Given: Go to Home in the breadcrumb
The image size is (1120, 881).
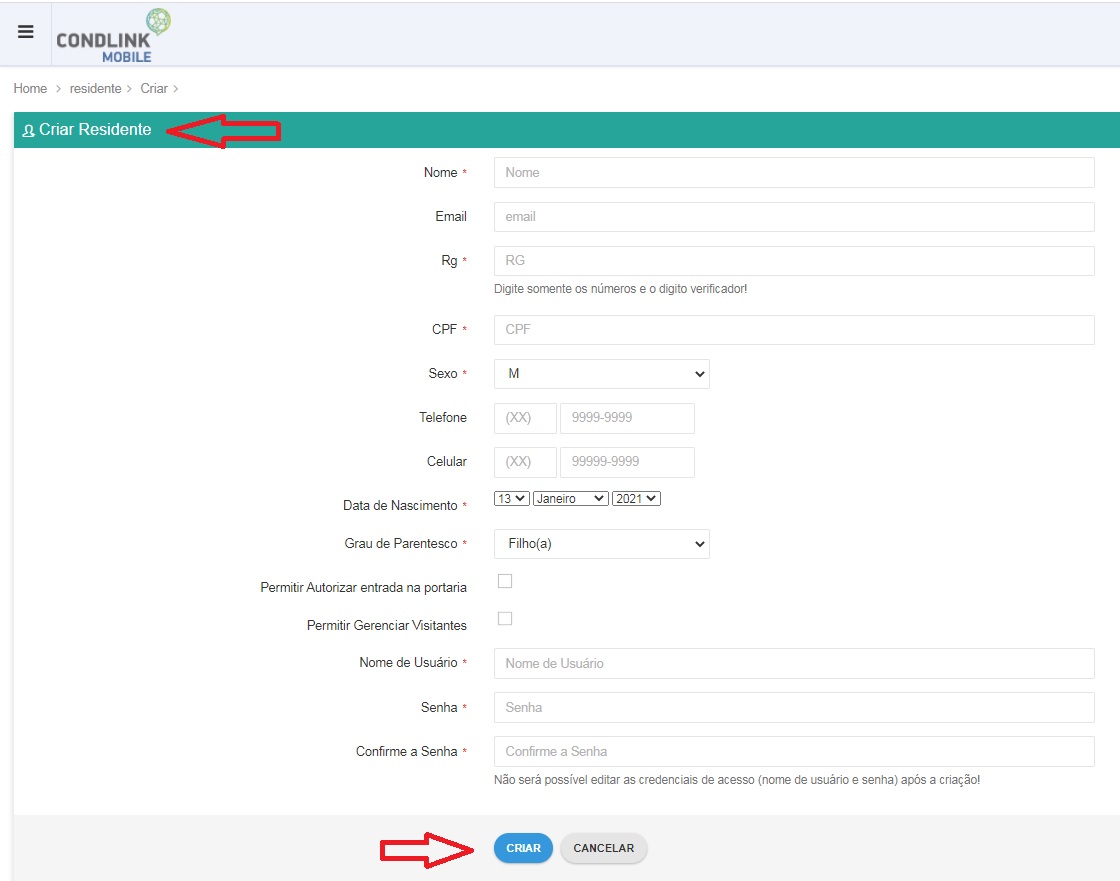Looking at the screenshot, I should (30, 89).
